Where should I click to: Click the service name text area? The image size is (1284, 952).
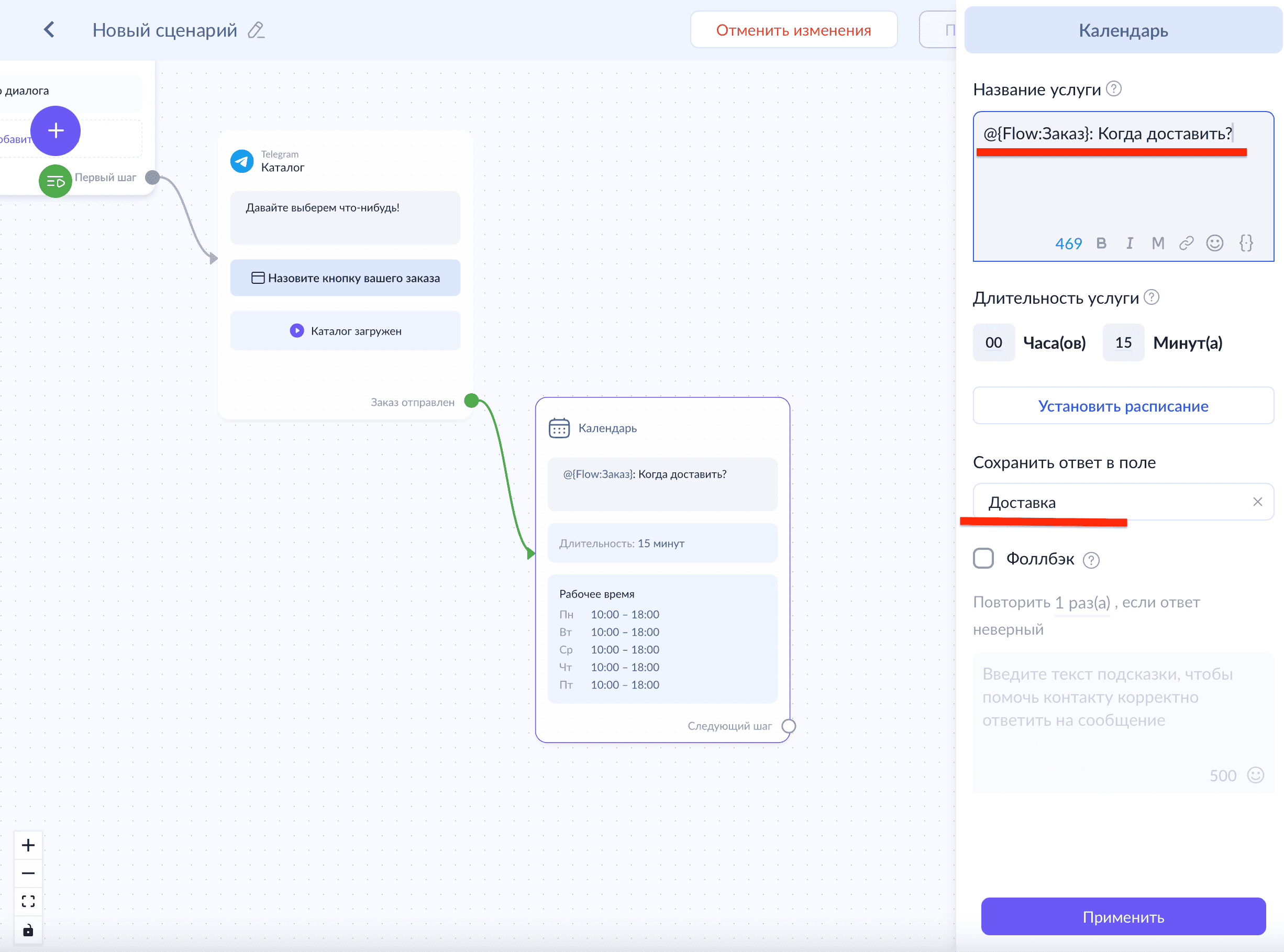pyautogui.click(x=1123, y=186)
